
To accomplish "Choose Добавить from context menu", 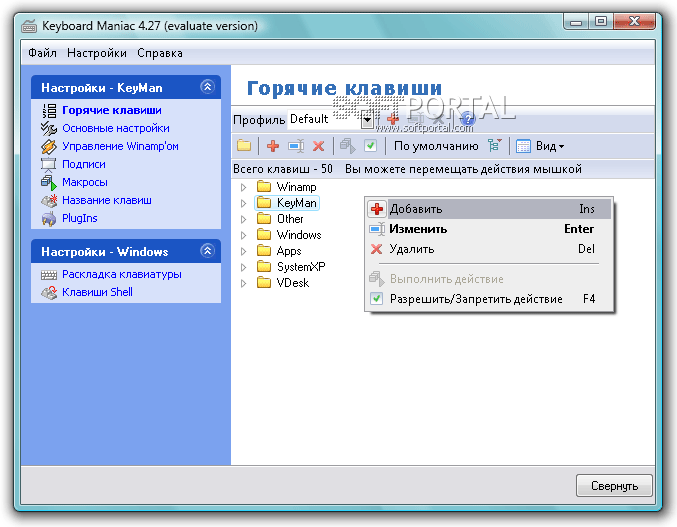I will tap(489, 209).
